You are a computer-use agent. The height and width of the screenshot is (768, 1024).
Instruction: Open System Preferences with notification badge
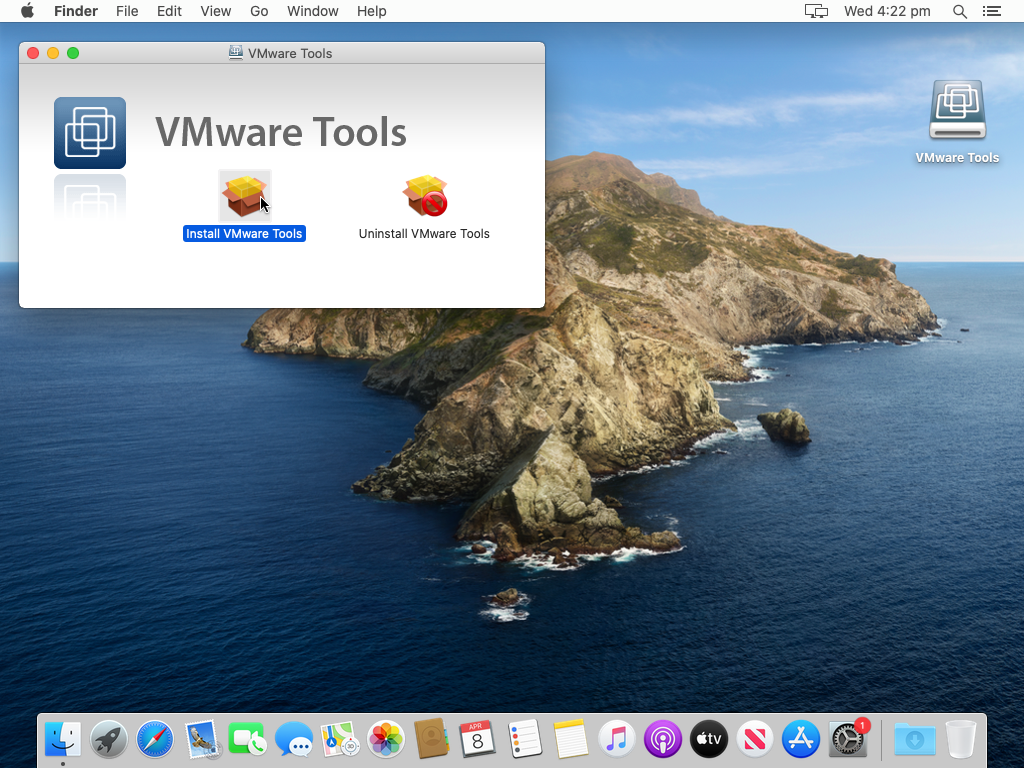point(846,739)
